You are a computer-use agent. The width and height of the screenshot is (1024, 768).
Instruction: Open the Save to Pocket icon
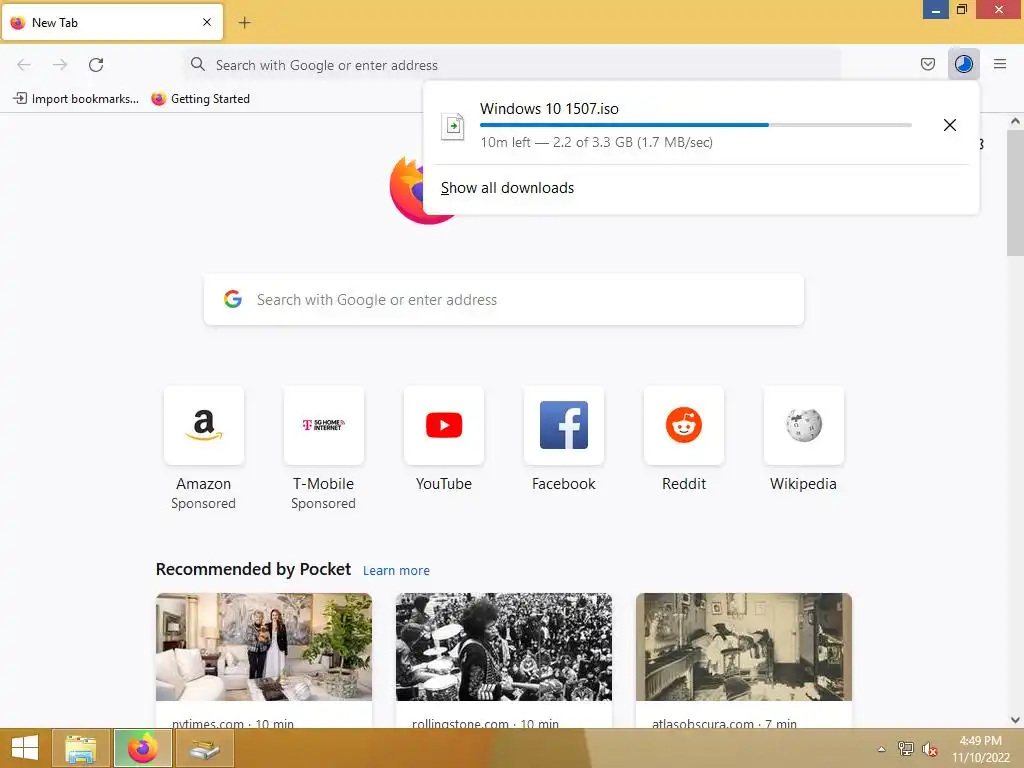pyautogui.click(x=927, y=64)
